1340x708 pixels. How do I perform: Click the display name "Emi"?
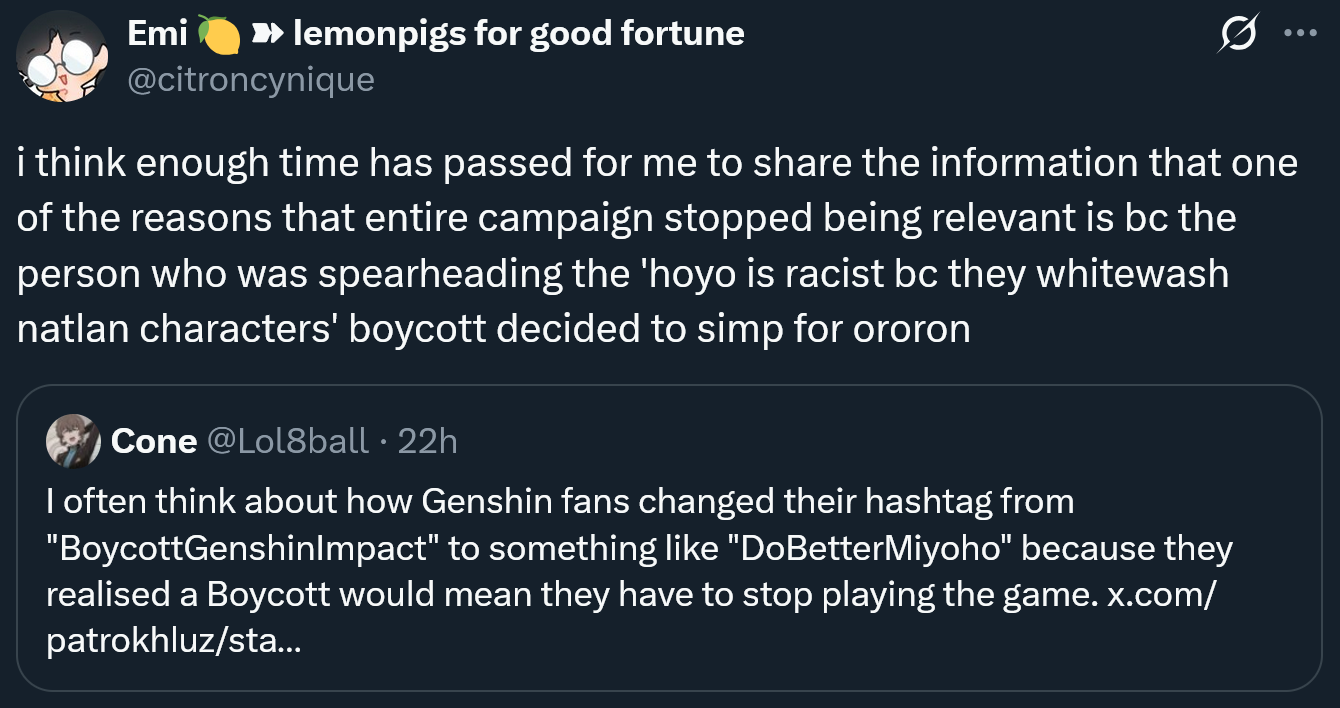tap(157, 34)
